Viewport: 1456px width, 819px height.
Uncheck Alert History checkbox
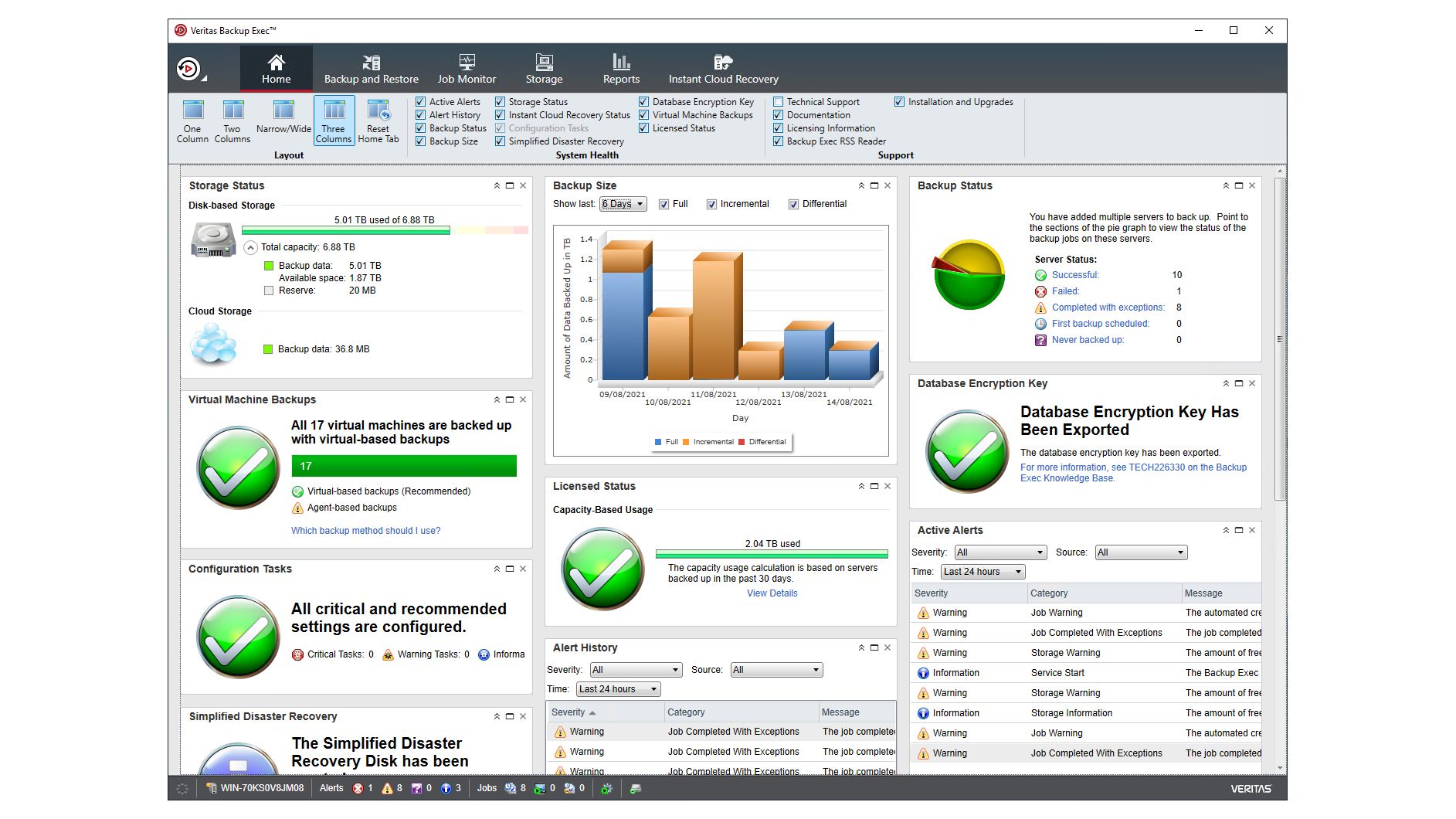pos(421,115)
